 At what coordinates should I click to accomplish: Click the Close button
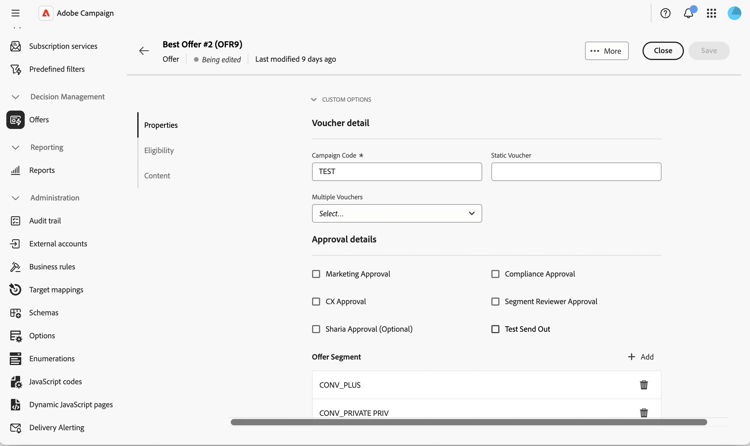point(662,51)
